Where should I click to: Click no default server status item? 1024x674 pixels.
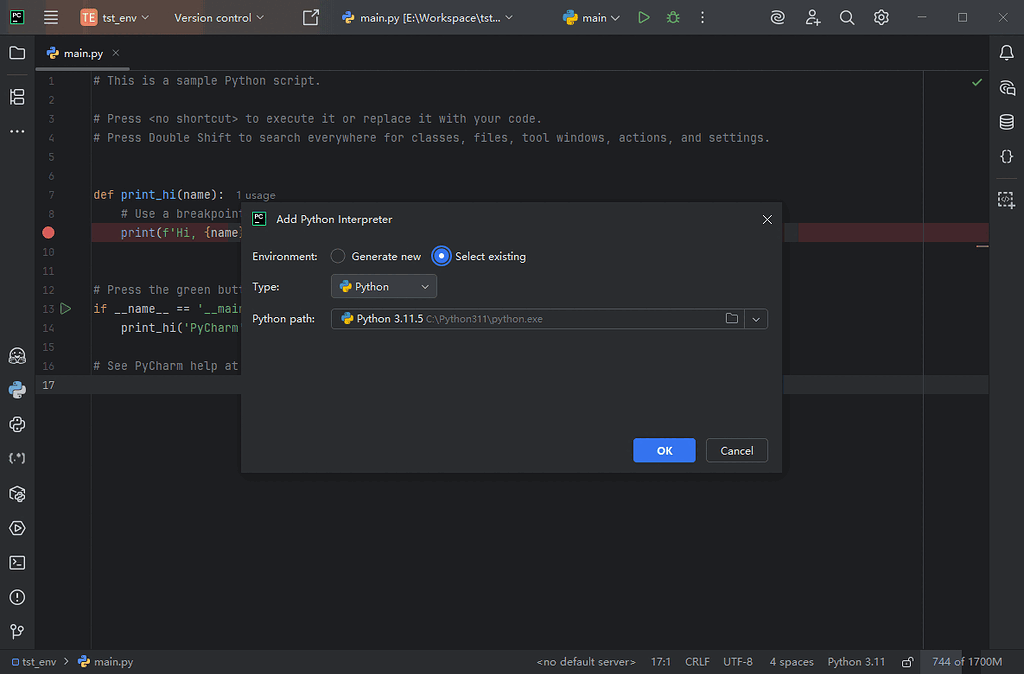[586, 662]
